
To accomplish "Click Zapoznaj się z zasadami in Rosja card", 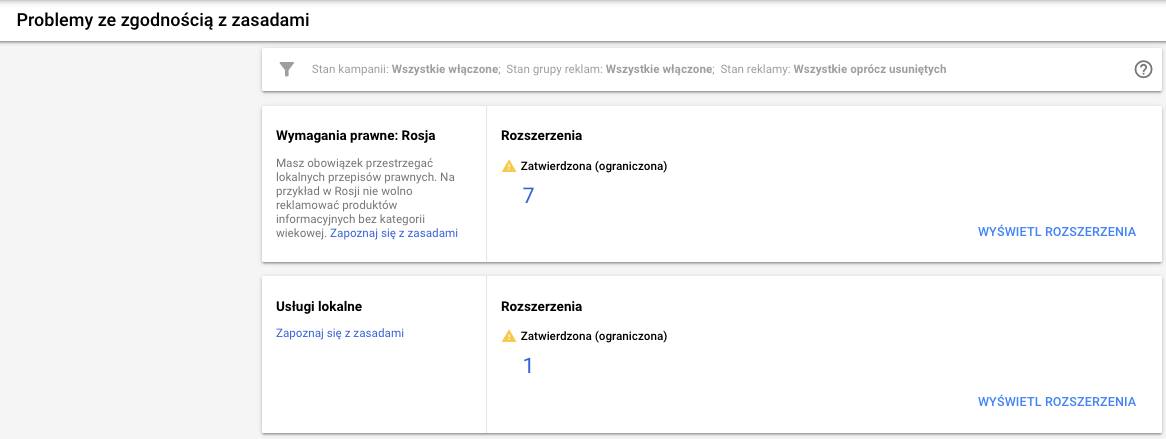I will 394,233.
